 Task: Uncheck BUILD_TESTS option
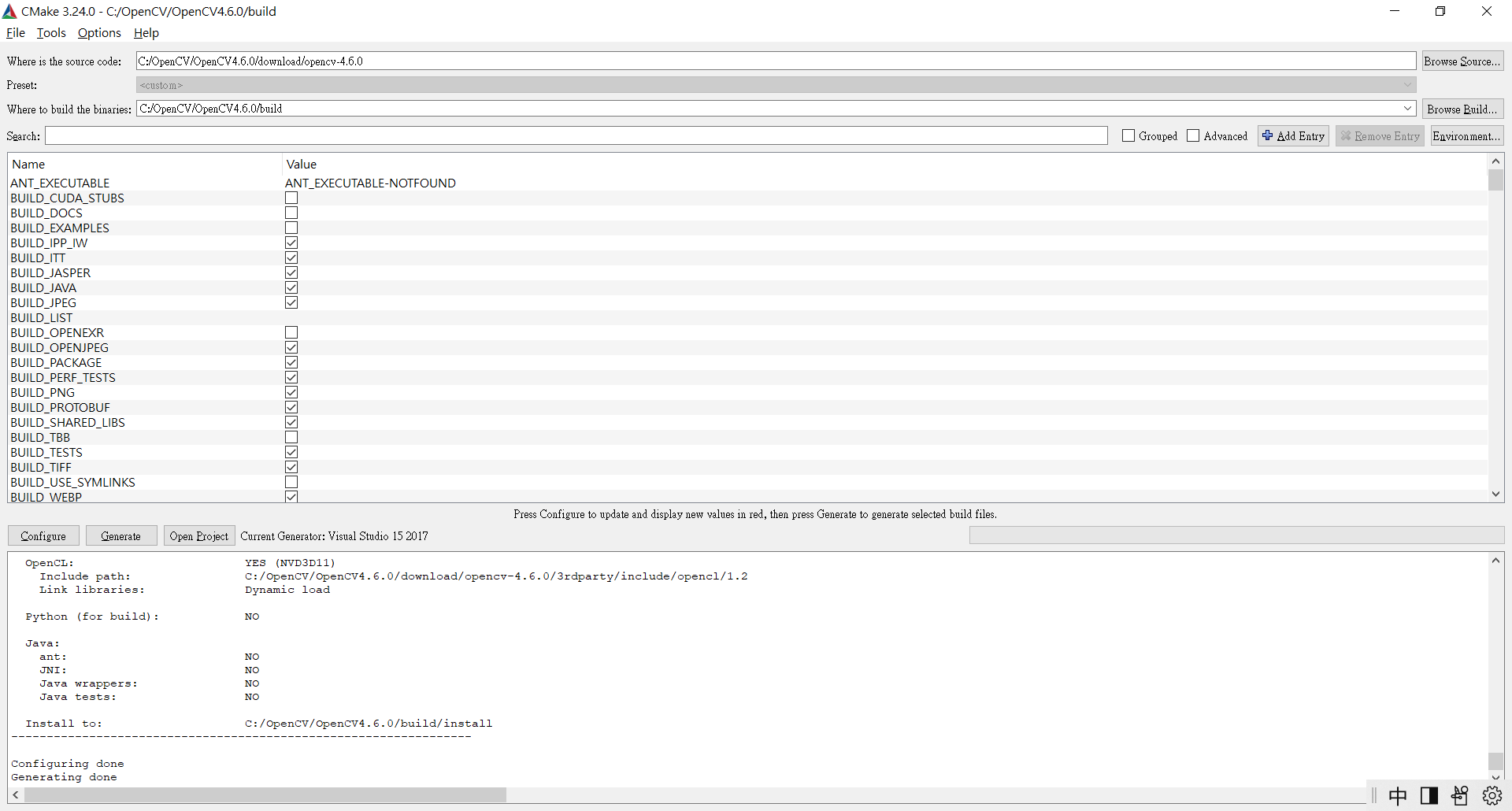pos(291,452)
